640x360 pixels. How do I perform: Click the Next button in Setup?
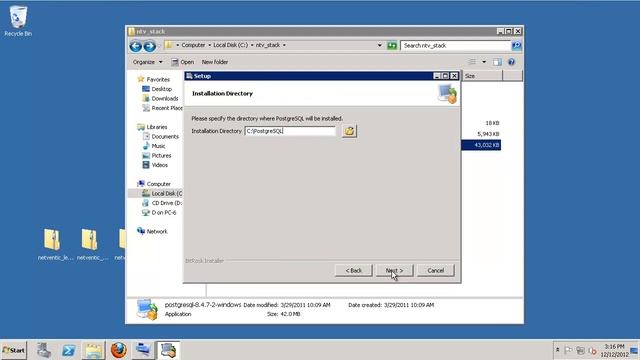pyautogui.click(x=394, y=270)
